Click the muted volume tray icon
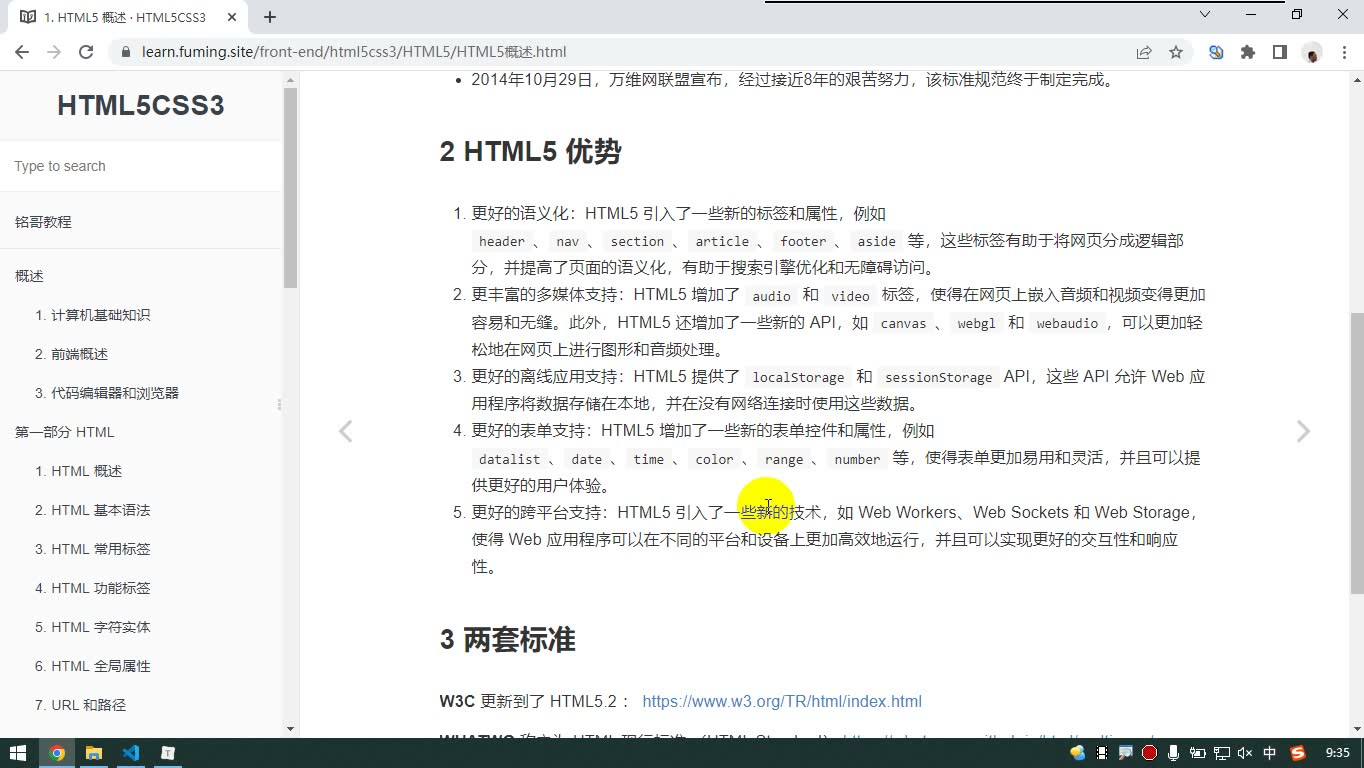This screenshot has height=768, width=1364. point(1246,753)
